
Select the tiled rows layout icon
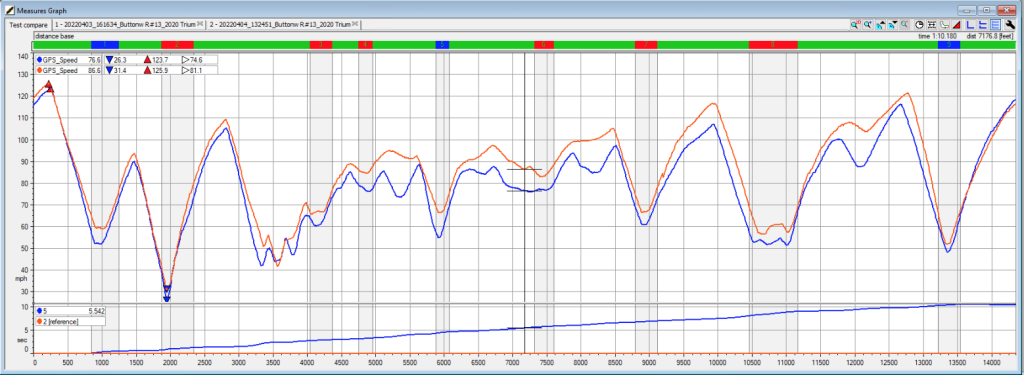point(995,24)
